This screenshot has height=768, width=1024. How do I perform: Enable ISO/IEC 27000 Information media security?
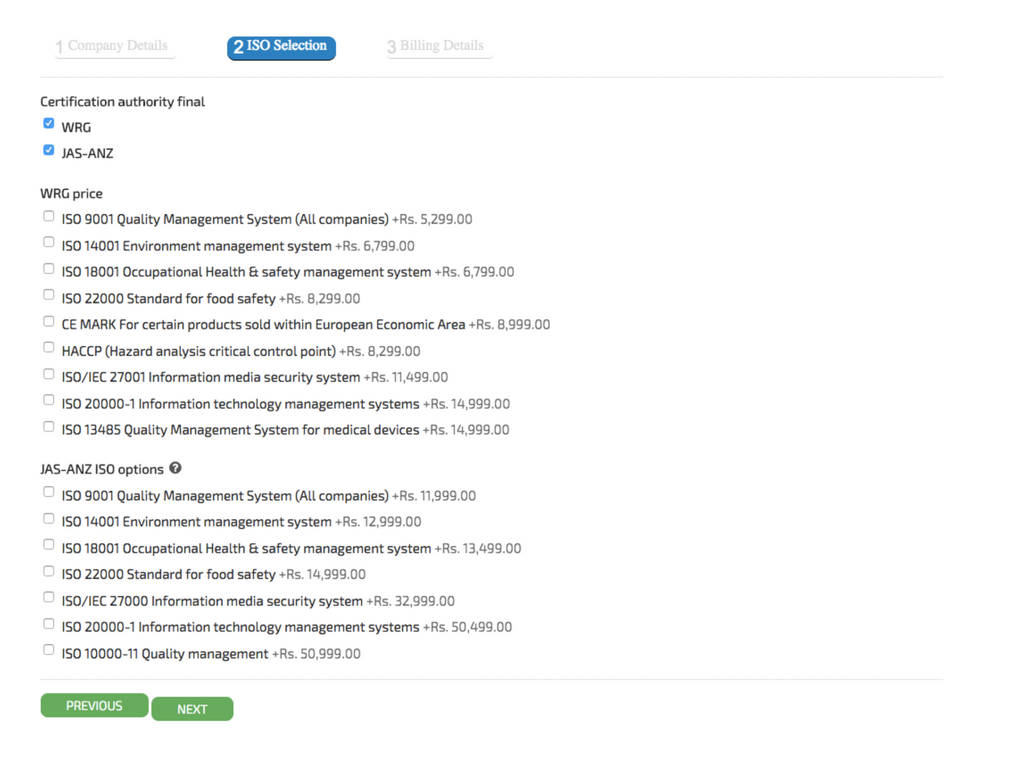tap(48, 598)
